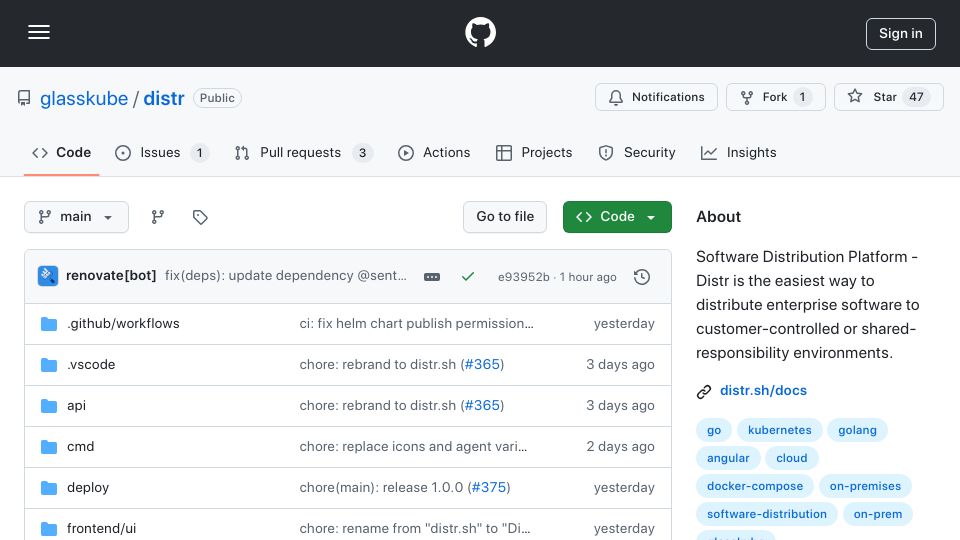Select the go topic tag
This screenshot has width=960, height=540.
[x=714, y=430]
